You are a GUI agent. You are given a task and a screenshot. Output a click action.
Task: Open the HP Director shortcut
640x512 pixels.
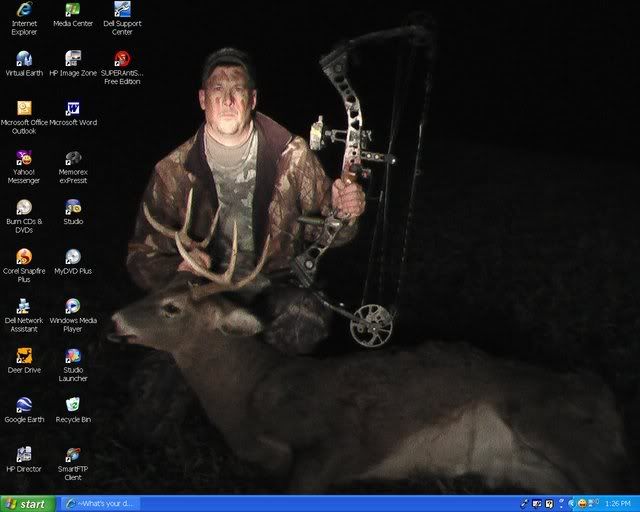coord(24,460)
